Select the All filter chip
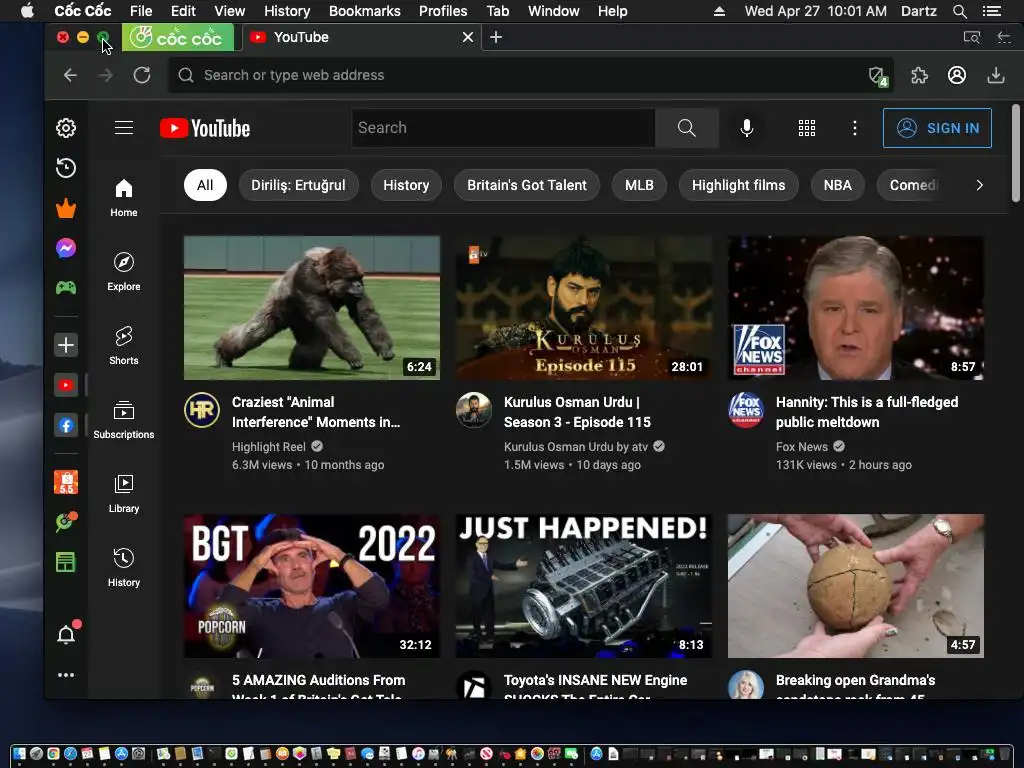The width and height of the screenshot is (1024, 768). (x=205, y=185)
